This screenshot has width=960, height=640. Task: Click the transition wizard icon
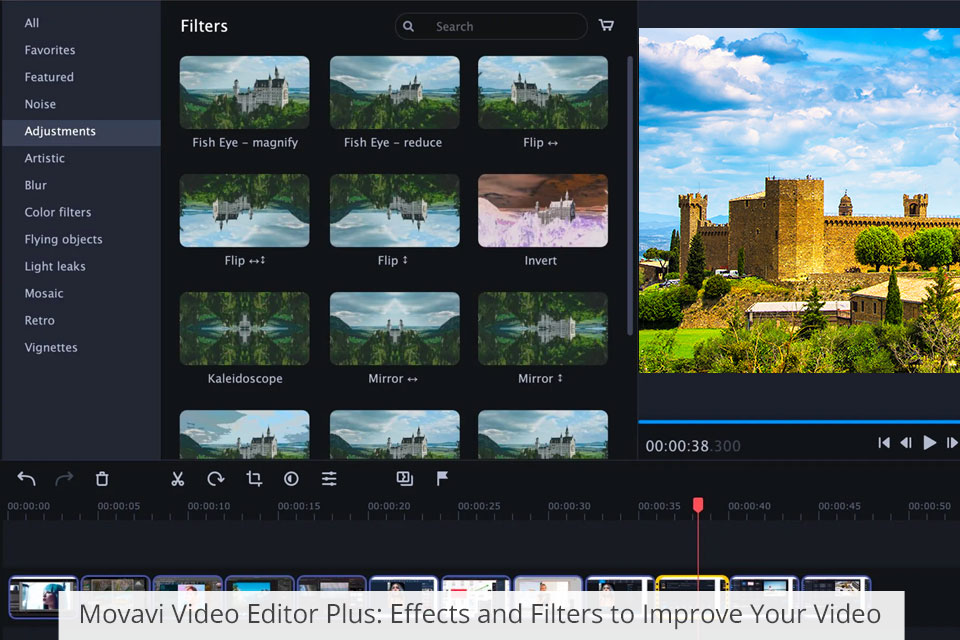click(405, 478)
